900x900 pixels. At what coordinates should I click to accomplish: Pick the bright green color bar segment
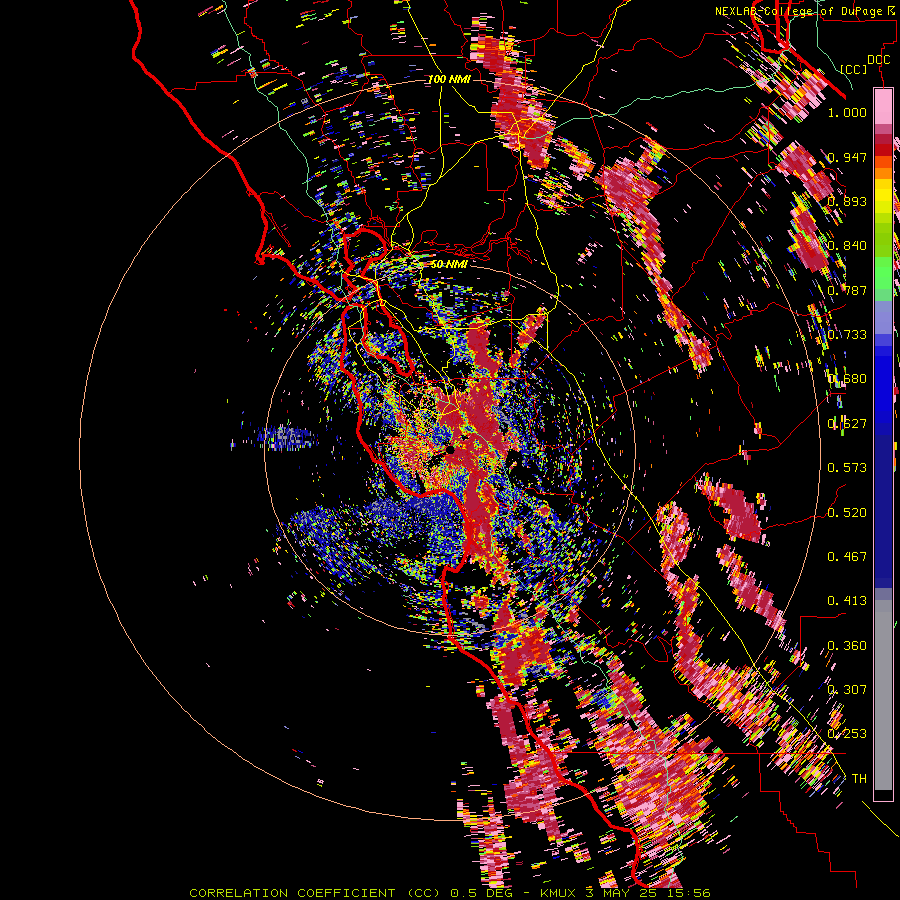(883, 273)
